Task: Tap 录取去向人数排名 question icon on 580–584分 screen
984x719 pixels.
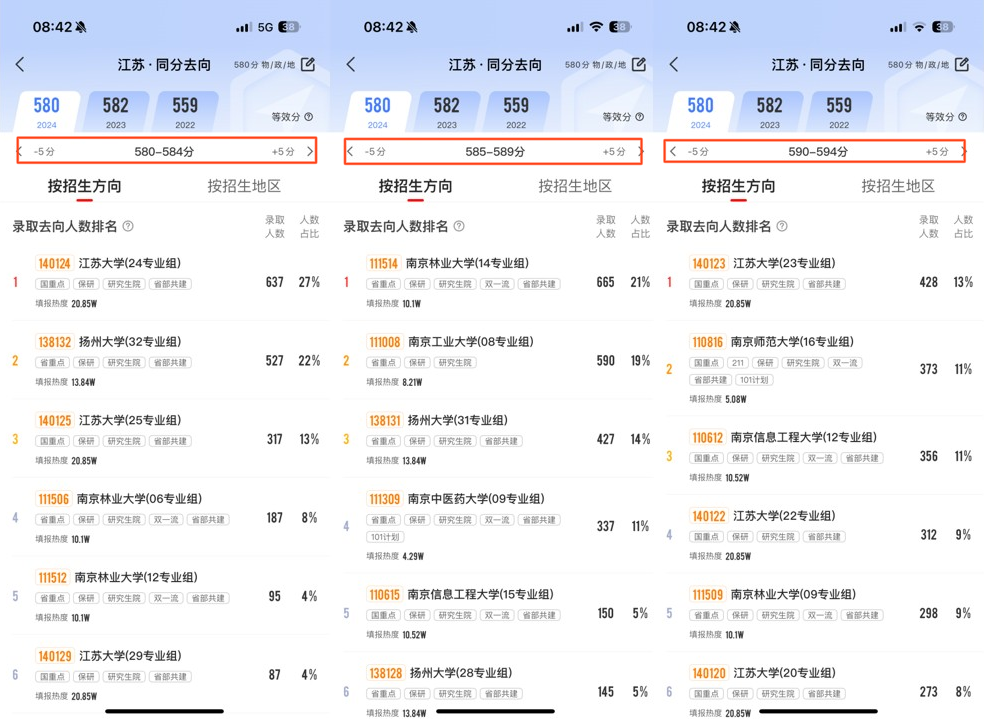Action: click(128, 226)
